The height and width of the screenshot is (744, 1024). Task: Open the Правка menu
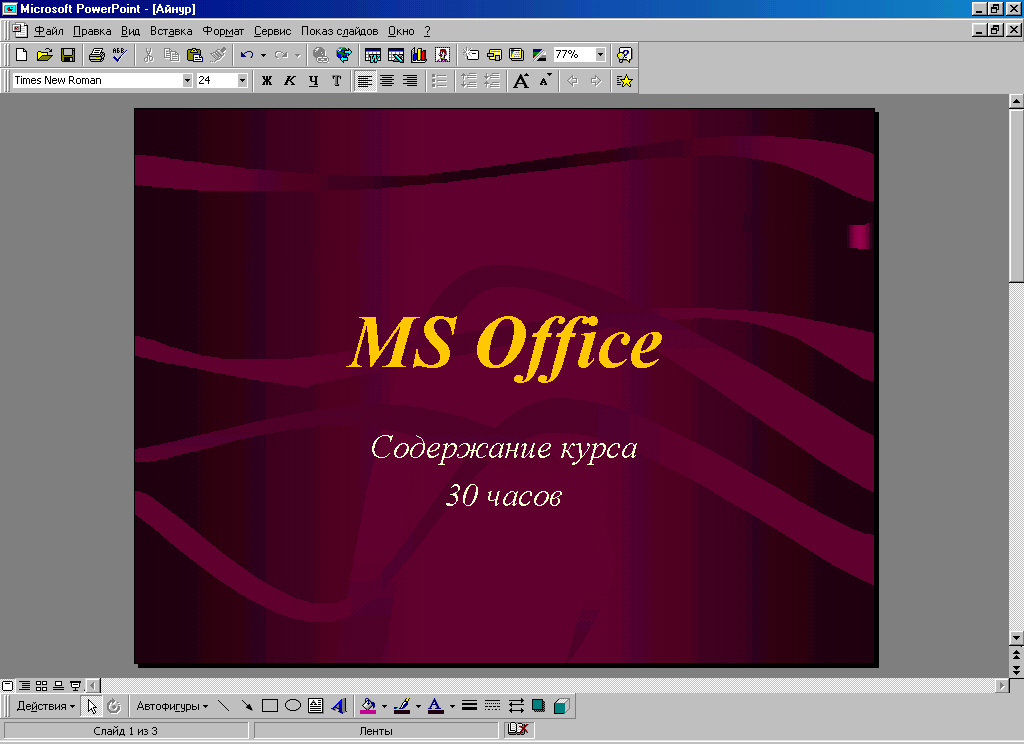tap(92, 31)
